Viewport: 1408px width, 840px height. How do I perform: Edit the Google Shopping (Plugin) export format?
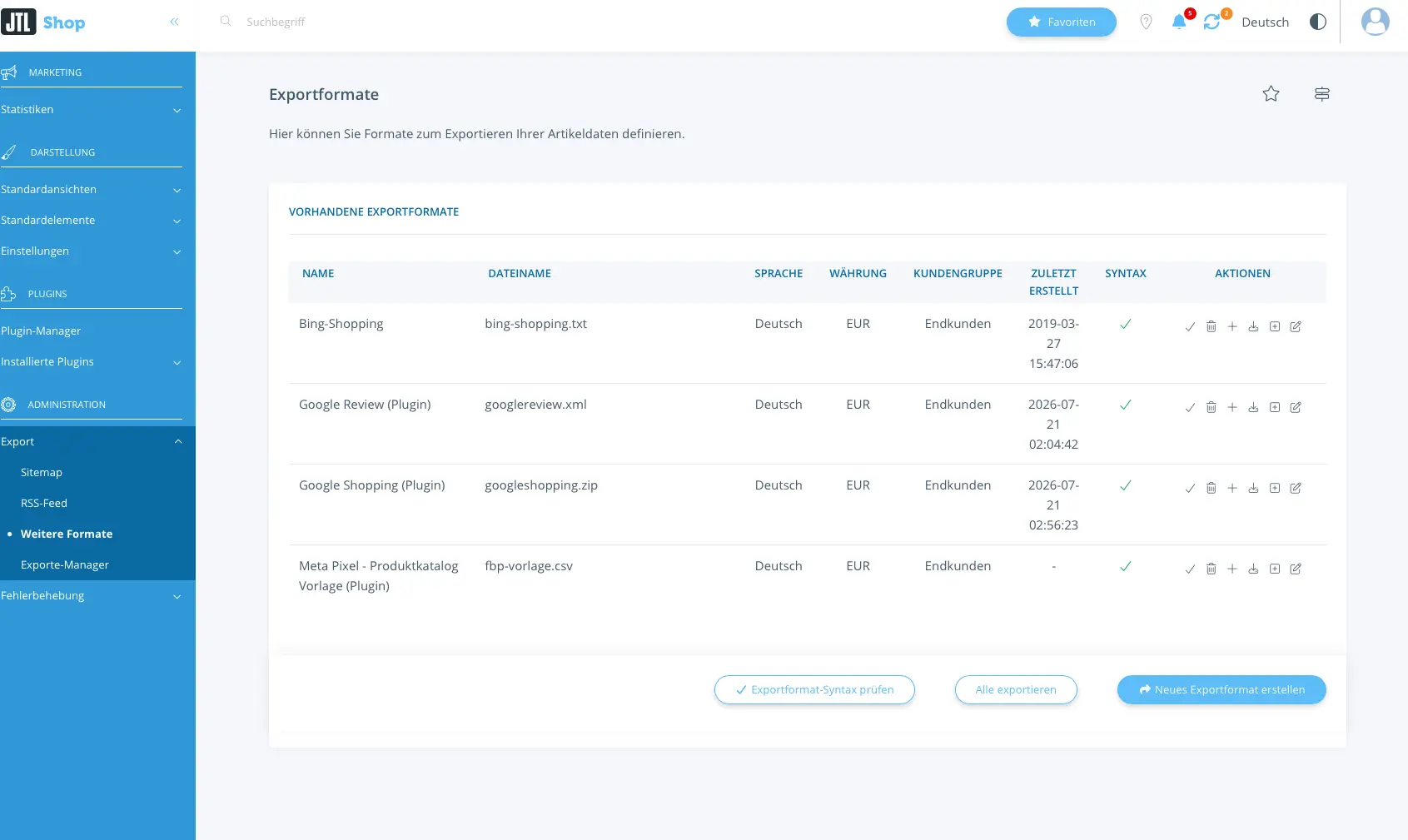(1296, 488)
